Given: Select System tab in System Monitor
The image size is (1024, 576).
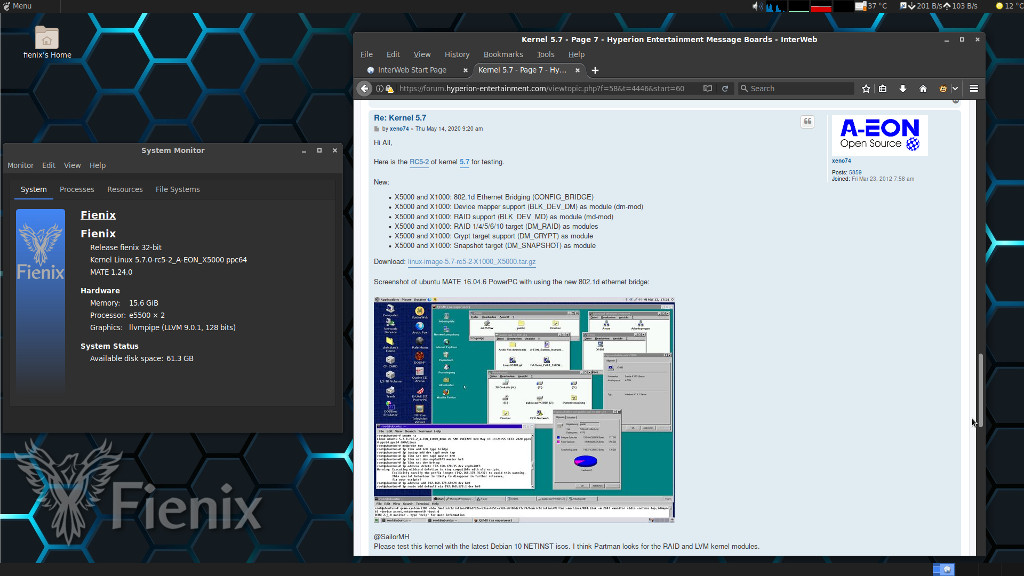Looking at the screenshot, I should point(33,189).
